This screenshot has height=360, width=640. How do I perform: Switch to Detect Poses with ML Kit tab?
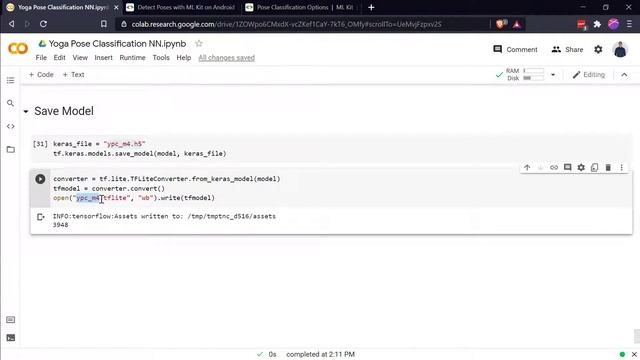click(x=180, y=7)
